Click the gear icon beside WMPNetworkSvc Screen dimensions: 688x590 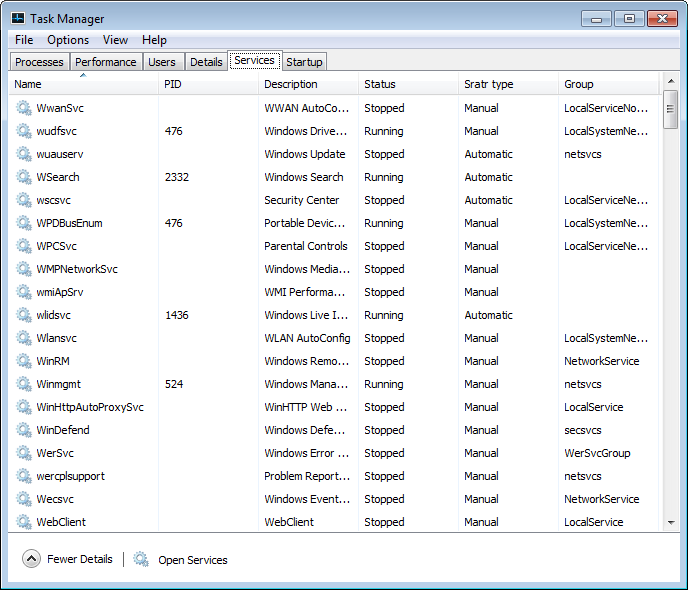(x=24, y=269)
